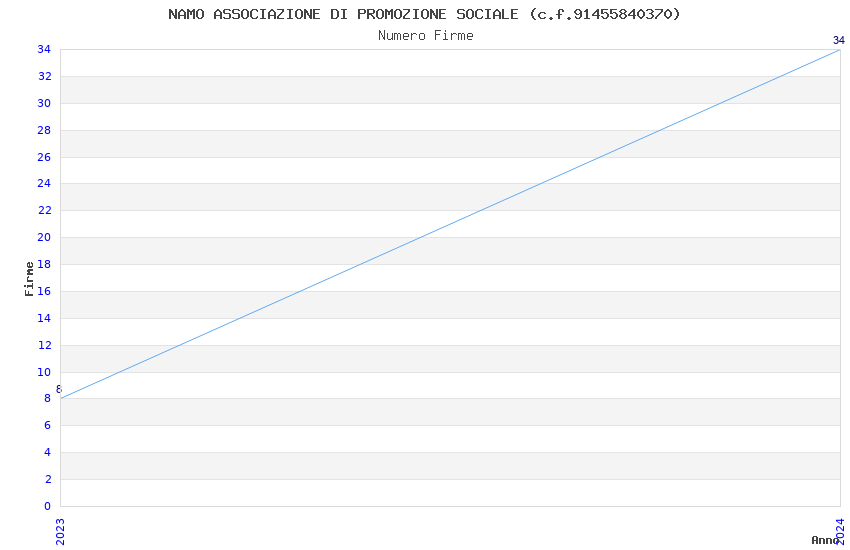850x550 pixels.
Task: Click y-axis tick value 2
Action: tap(48, 479)
